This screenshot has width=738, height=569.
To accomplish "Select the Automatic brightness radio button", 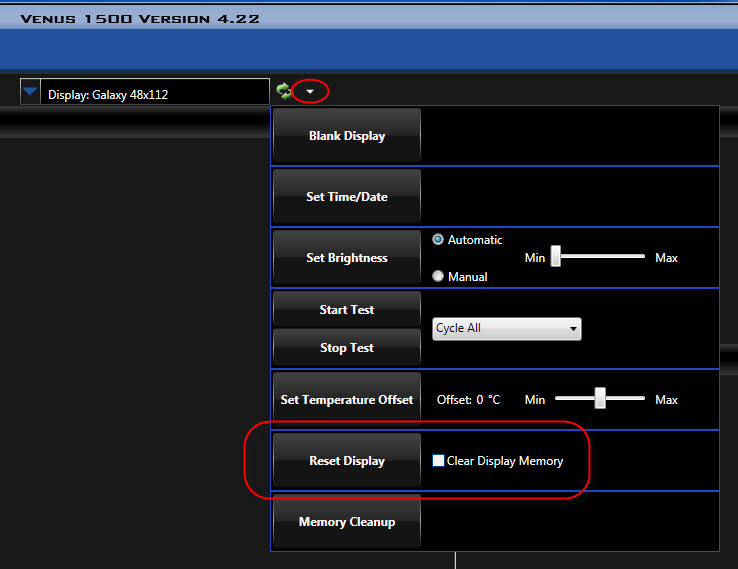I will [438, 240].
